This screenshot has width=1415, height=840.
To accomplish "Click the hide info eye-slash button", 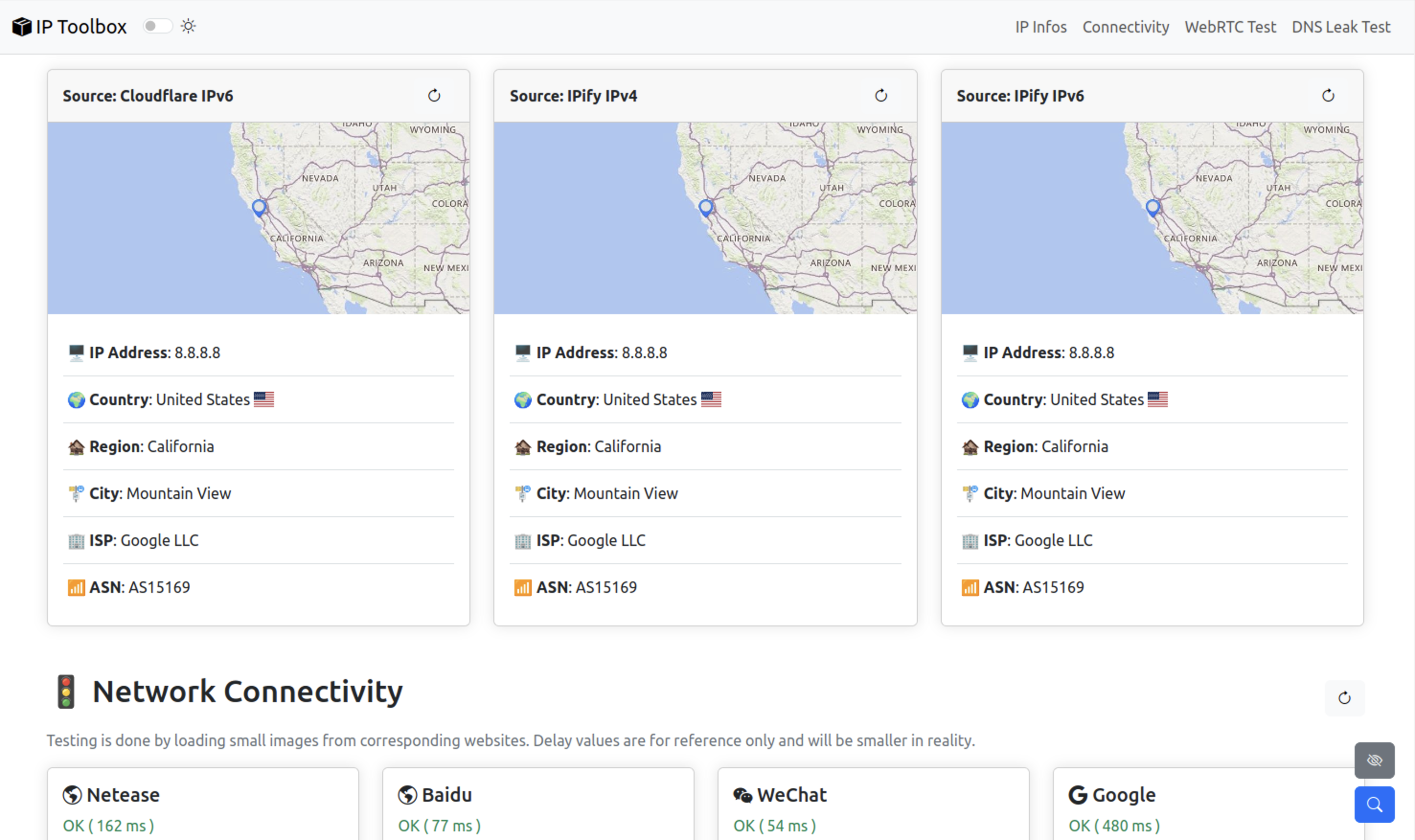I will (x=1374, y=760).
